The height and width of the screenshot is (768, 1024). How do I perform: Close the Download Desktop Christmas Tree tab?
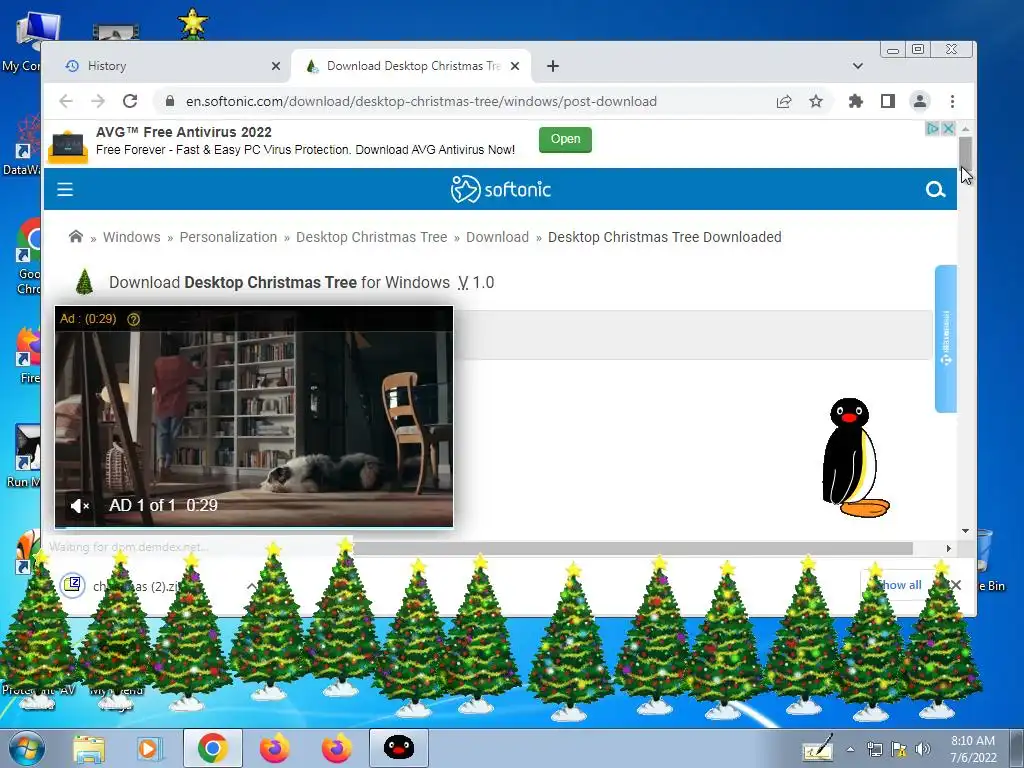point(515,66)
